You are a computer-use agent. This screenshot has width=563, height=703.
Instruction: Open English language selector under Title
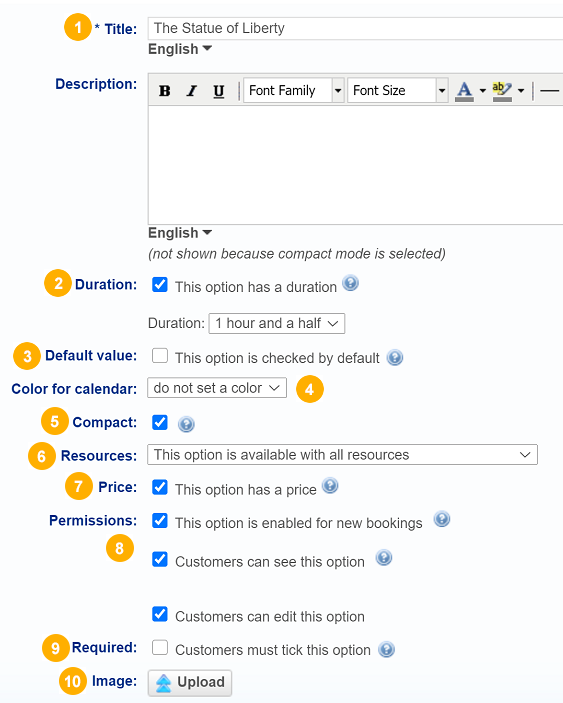180,49
